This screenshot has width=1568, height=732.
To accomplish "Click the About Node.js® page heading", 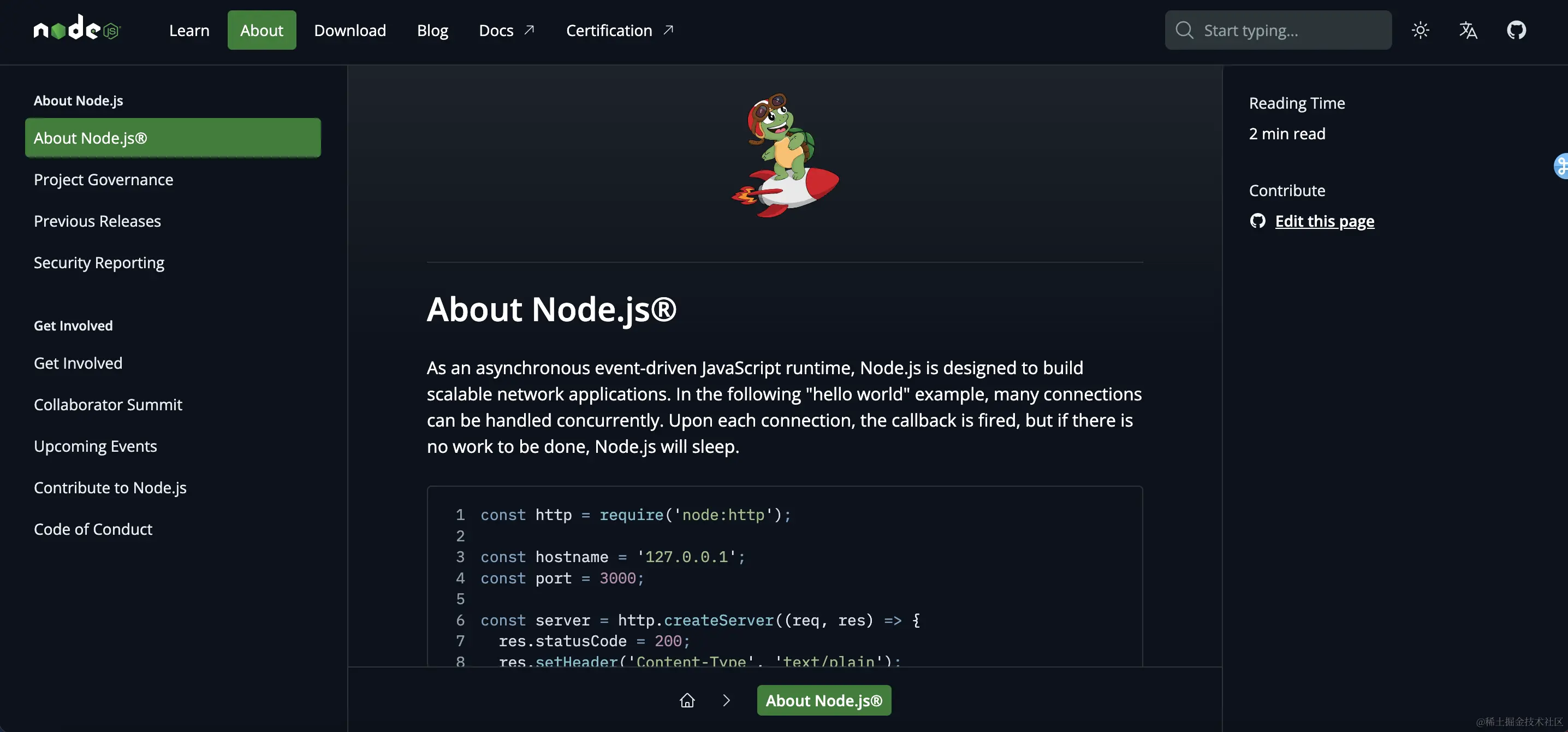I will (551, 309).
